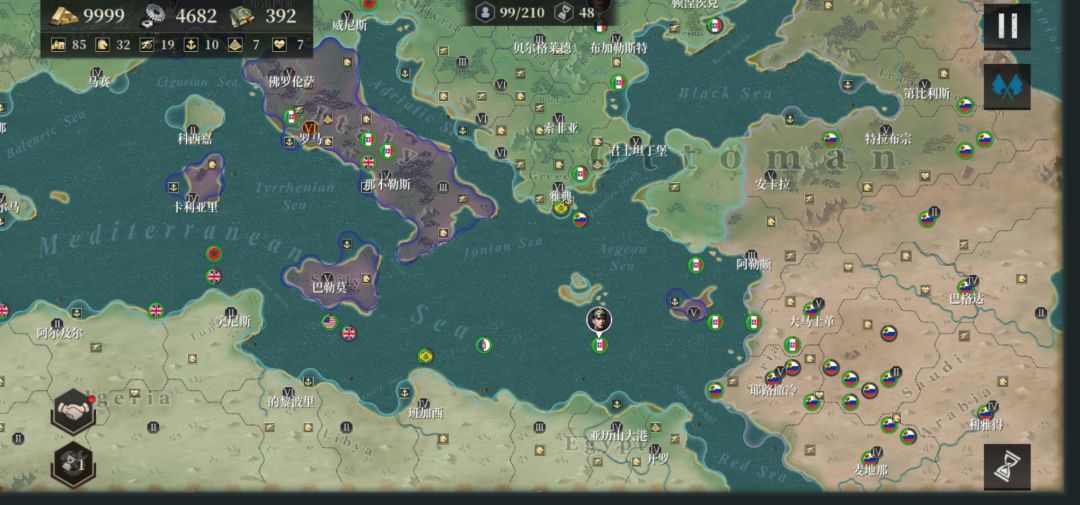Tap the gold bars resource icon
Image resolution: width=1080 pixels, height=505 pixels.
point(65,15)
